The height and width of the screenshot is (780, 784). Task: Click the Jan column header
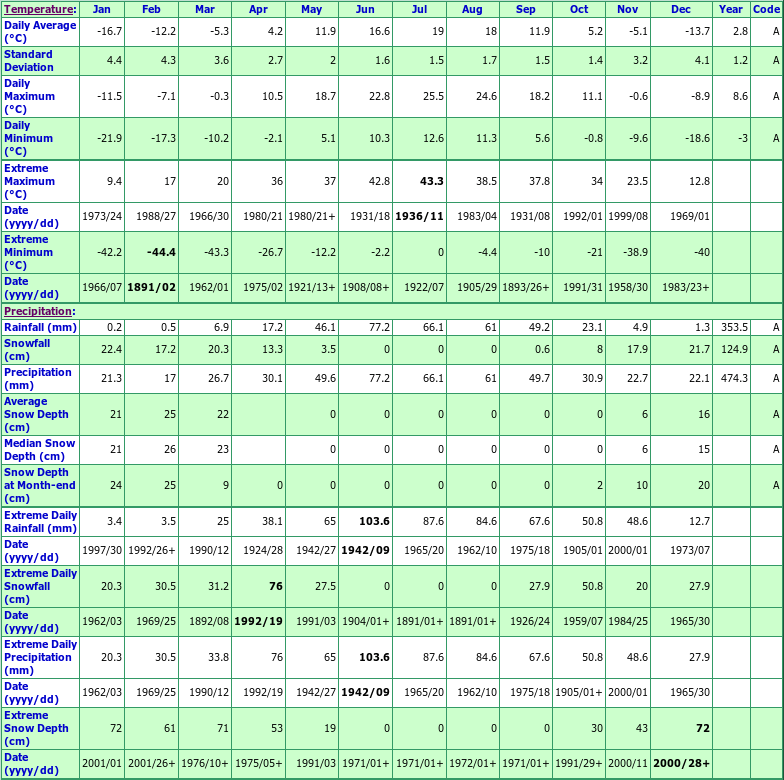tap(102, 9)
